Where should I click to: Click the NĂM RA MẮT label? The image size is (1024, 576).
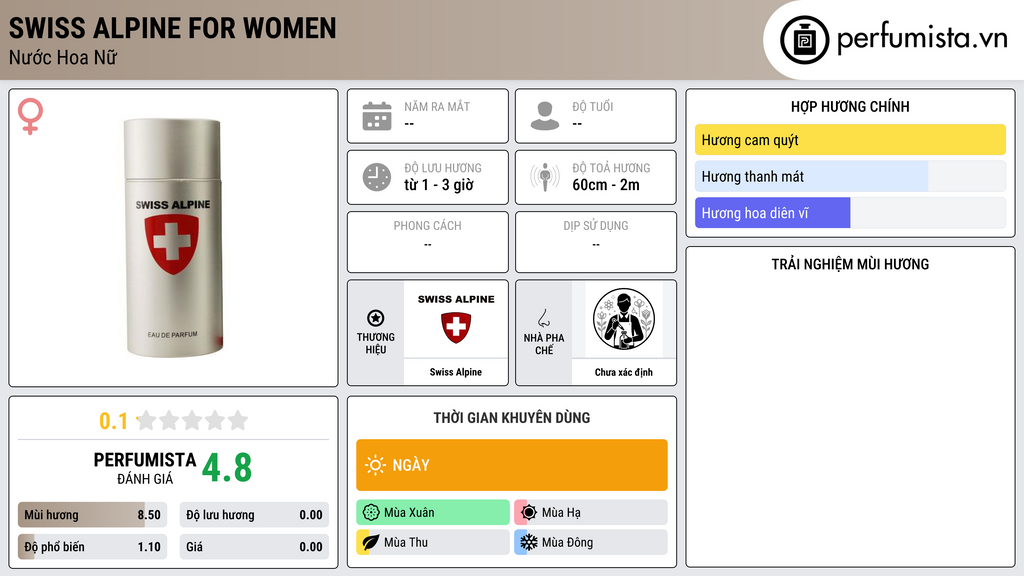(x=437, y=106)
